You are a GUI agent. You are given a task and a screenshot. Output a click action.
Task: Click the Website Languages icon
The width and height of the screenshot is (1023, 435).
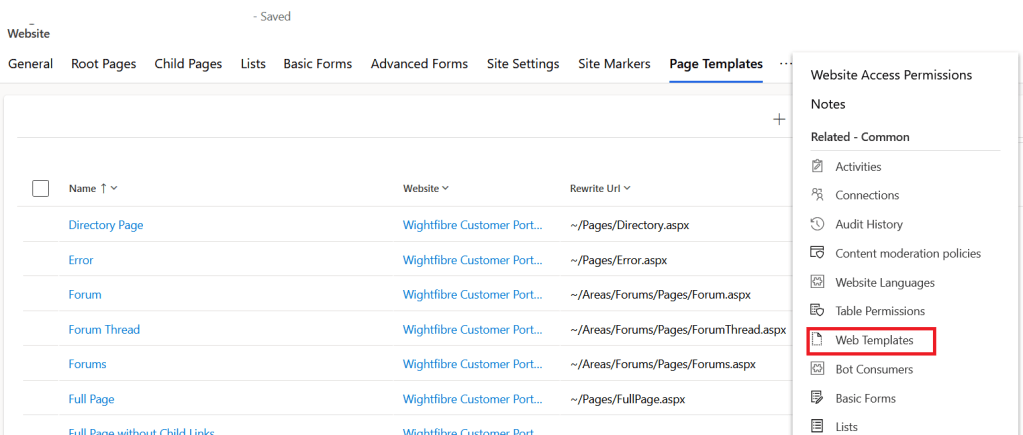817,282
